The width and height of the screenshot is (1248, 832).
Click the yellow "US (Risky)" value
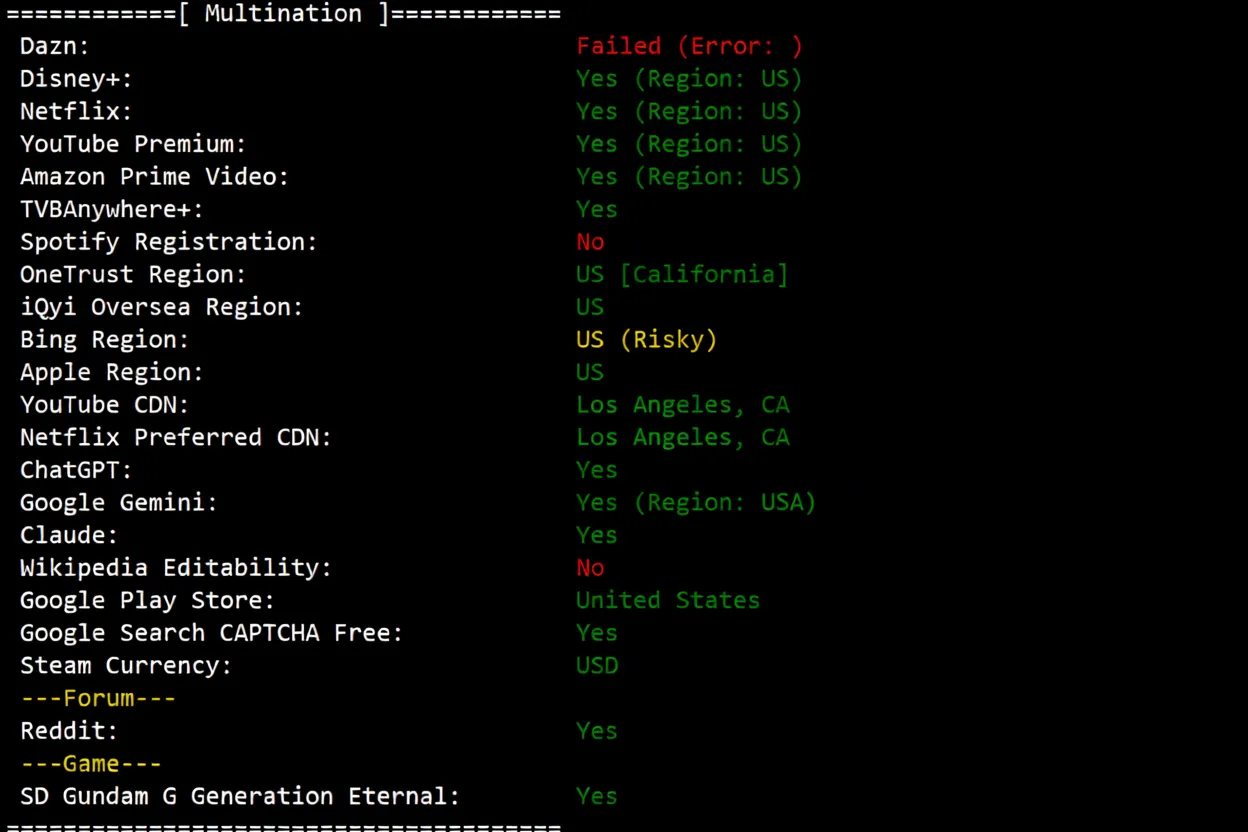click(647, 340)
